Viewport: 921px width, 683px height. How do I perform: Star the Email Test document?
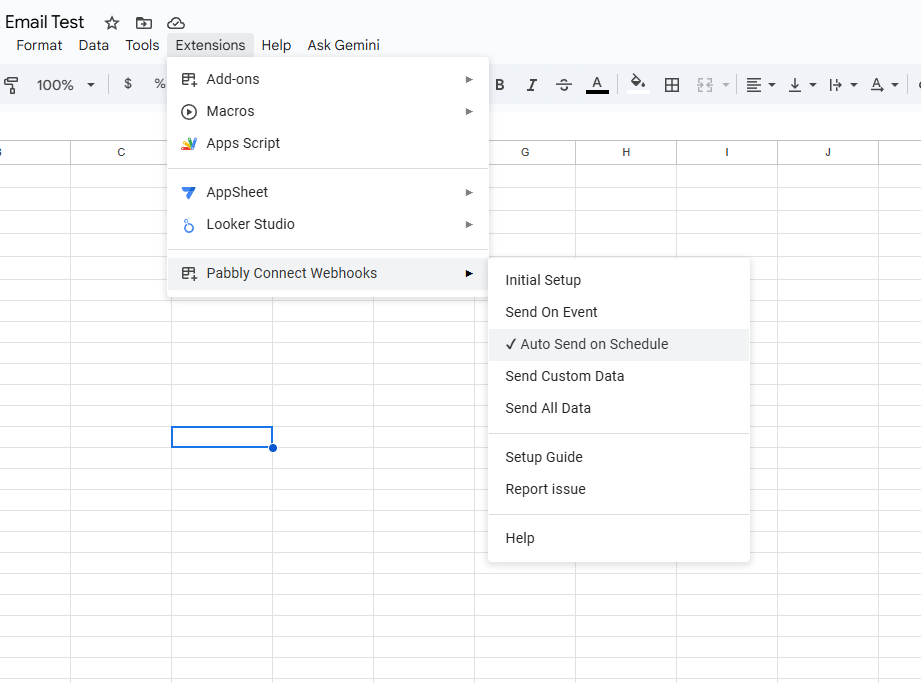click(x=112, y=23)
